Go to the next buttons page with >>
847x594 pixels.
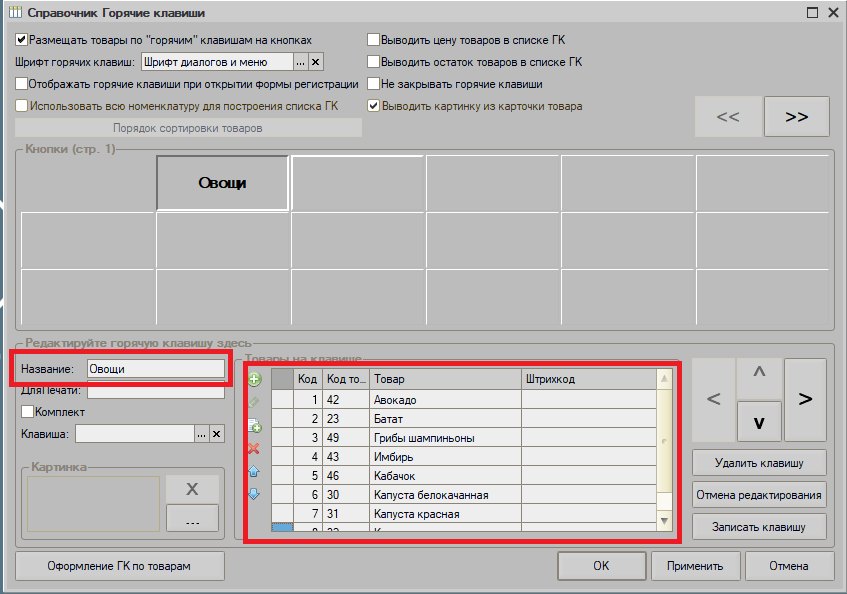pyautogui.click(x=797, y=117)
